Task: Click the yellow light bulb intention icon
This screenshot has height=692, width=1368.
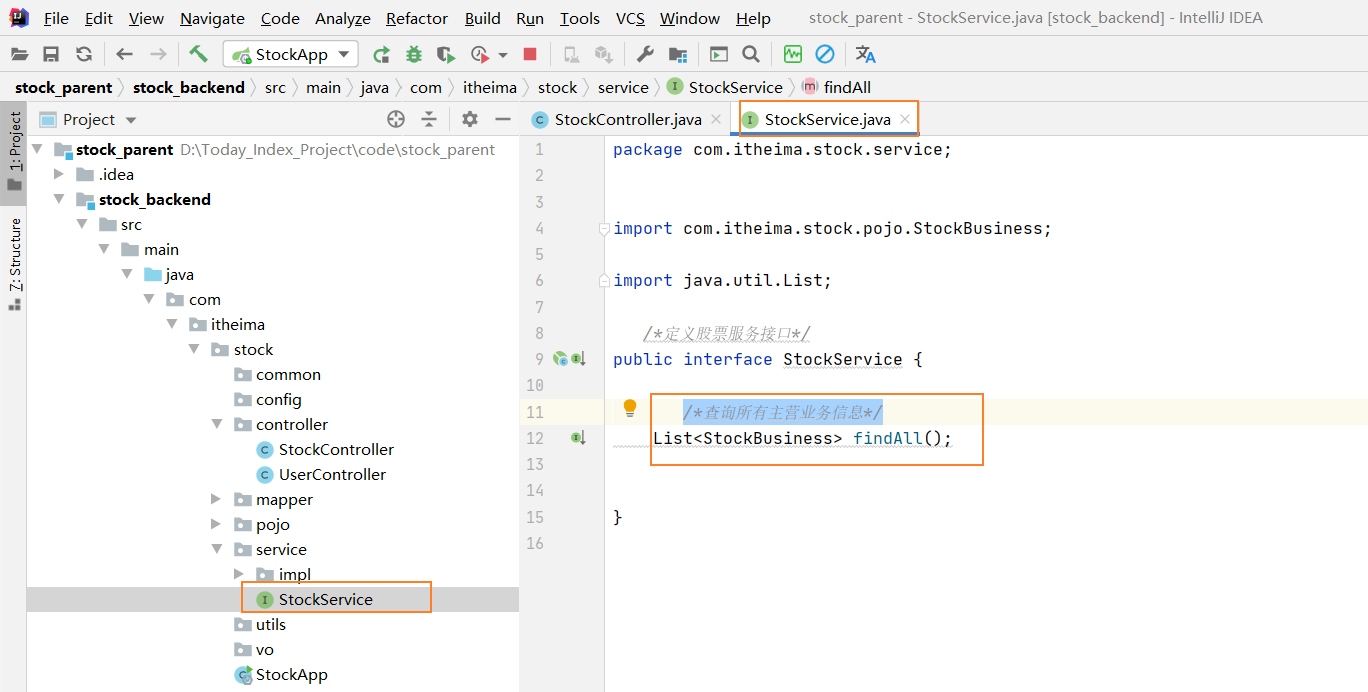Action: pos(630,408)
